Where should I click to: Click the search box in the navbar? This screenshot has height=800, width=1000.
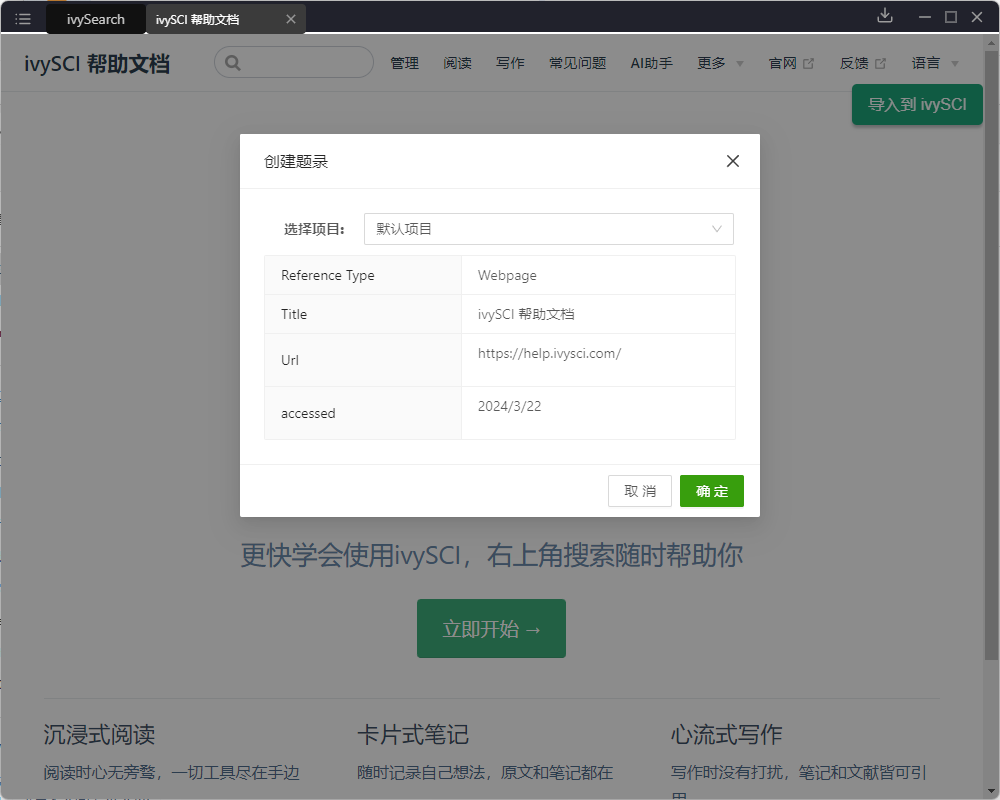tap(294, 63)
